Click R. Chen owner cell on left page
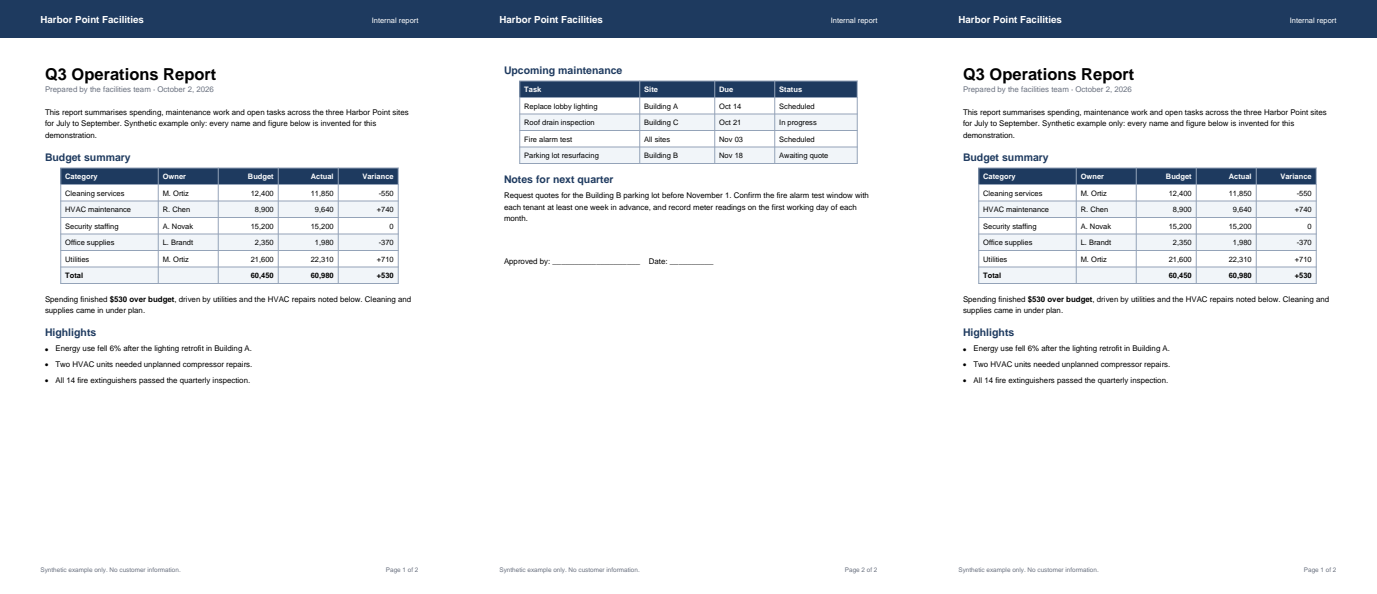The image size is (1377, 594). coord(188,209)
